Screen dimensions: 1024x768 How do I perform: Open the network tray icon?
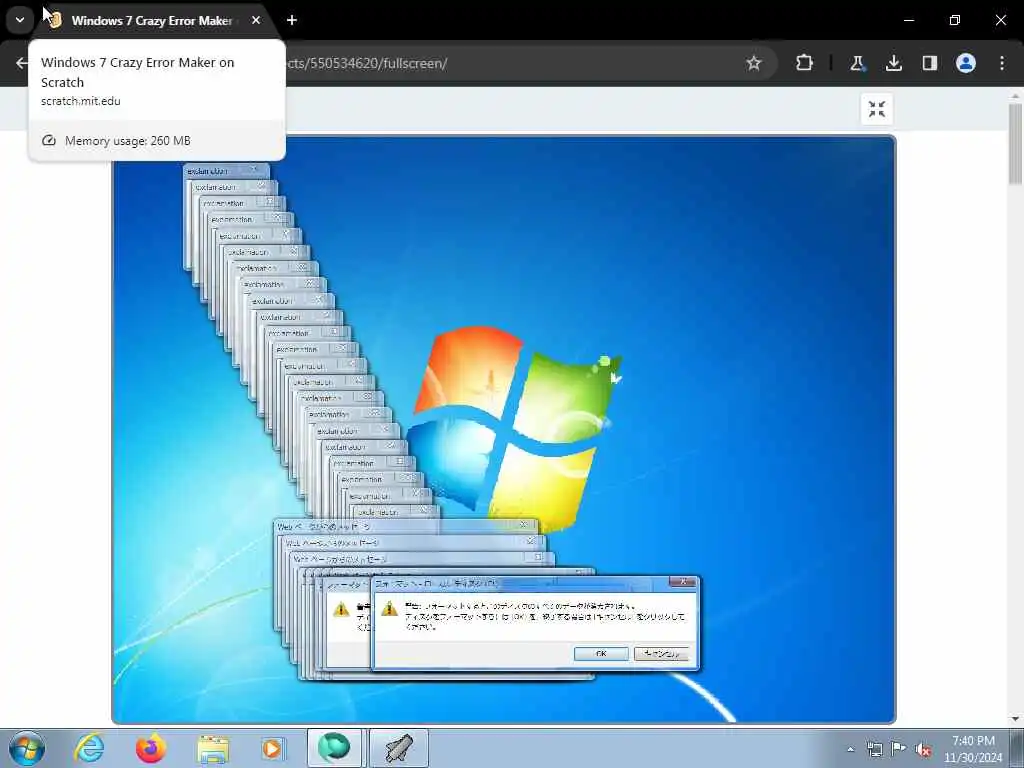[x=874, y=749]
